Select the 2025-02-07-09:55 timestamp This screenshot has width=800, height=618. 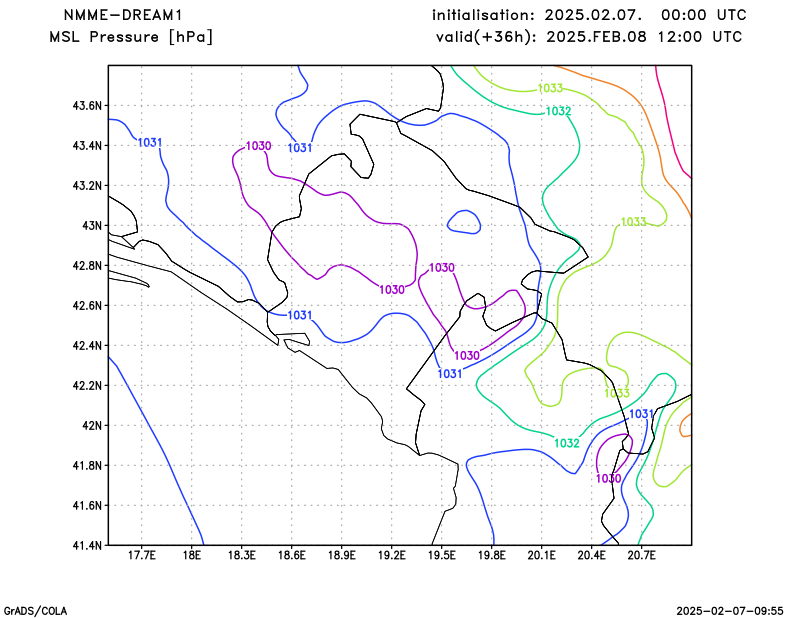(x=730, y=611)
